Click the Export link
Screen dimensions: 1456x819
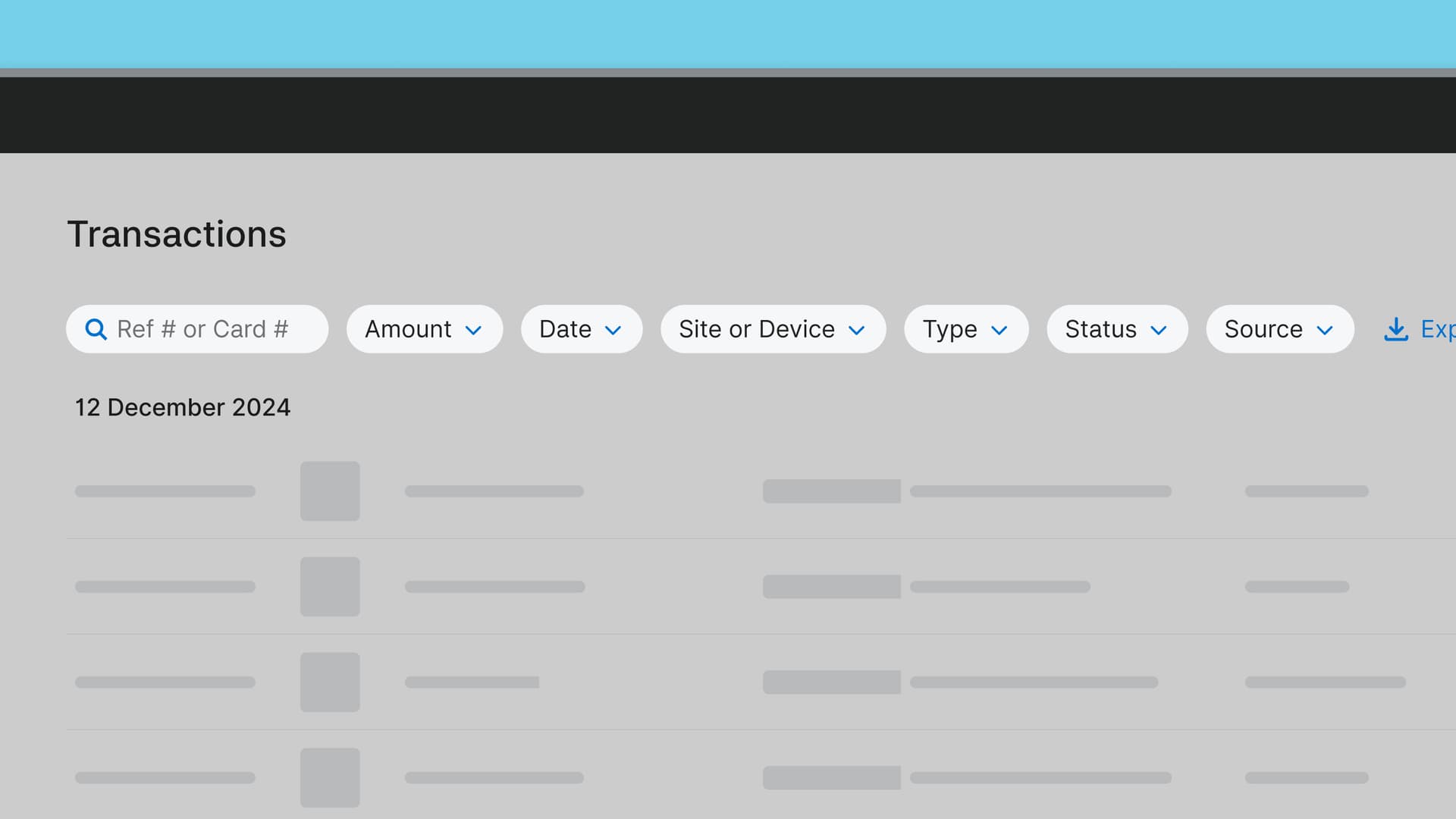tap(1433, 329)
